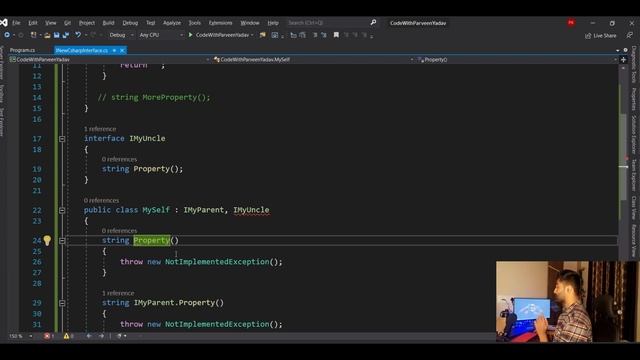Viewport: 640px width, 360px height.
Task: Click the New Project toolbar icon
Action: (x=33, y=36)
